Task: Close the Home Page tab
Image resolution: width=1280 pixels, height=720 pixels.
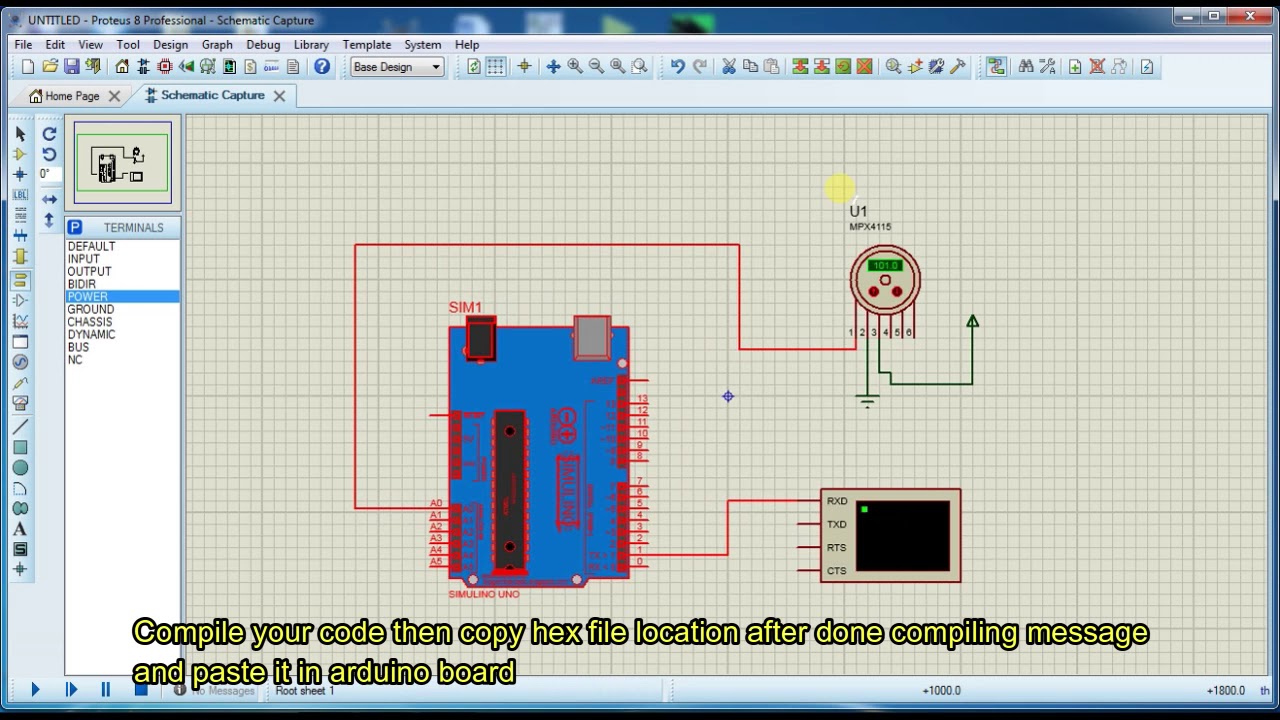Action: pos(114,96)
